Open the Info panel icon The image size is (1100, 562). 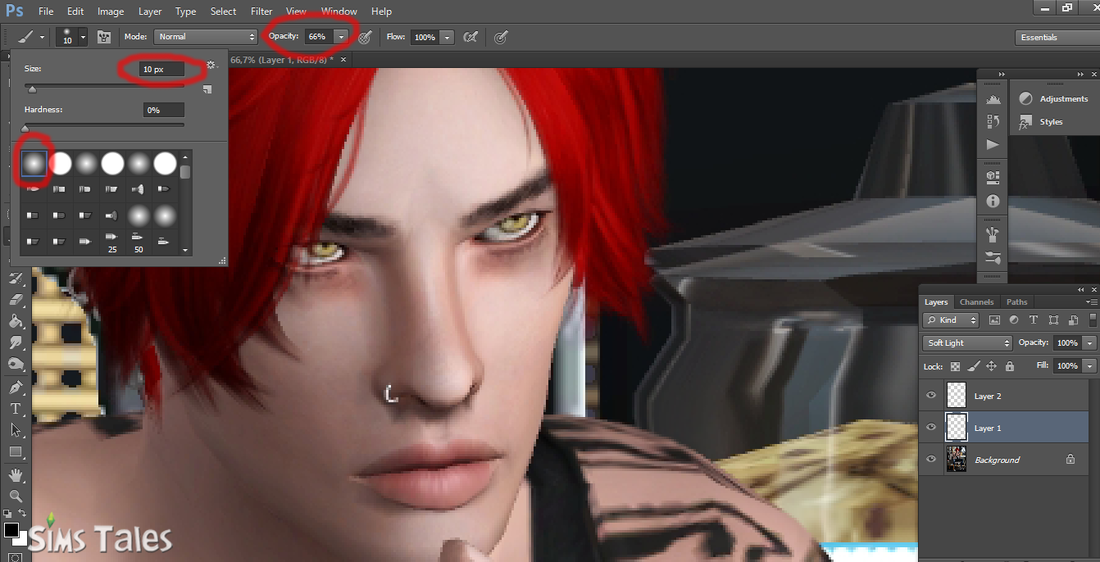click(x=993, y=201)
